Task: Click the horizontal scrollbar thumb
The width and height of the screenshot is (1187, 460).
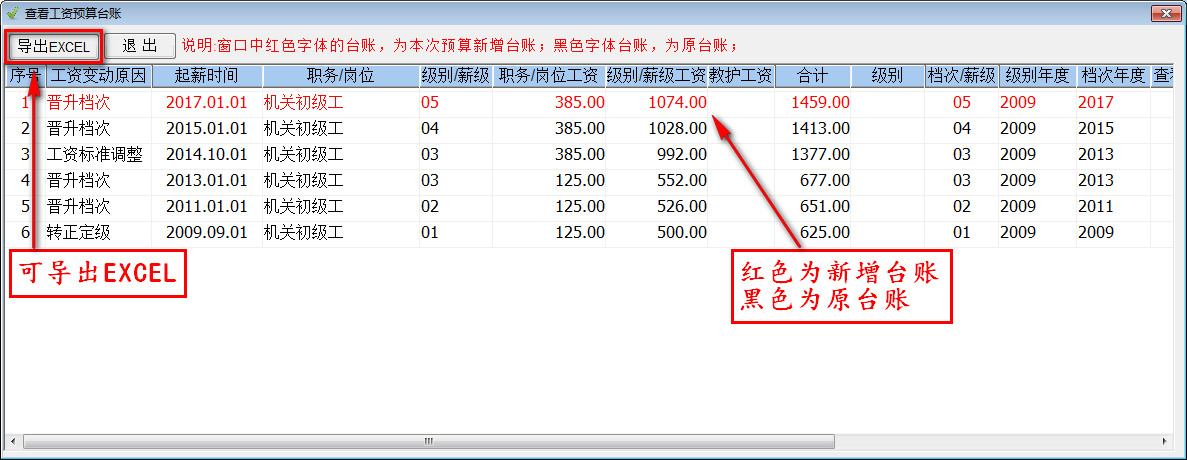Action: pos(428,441)
